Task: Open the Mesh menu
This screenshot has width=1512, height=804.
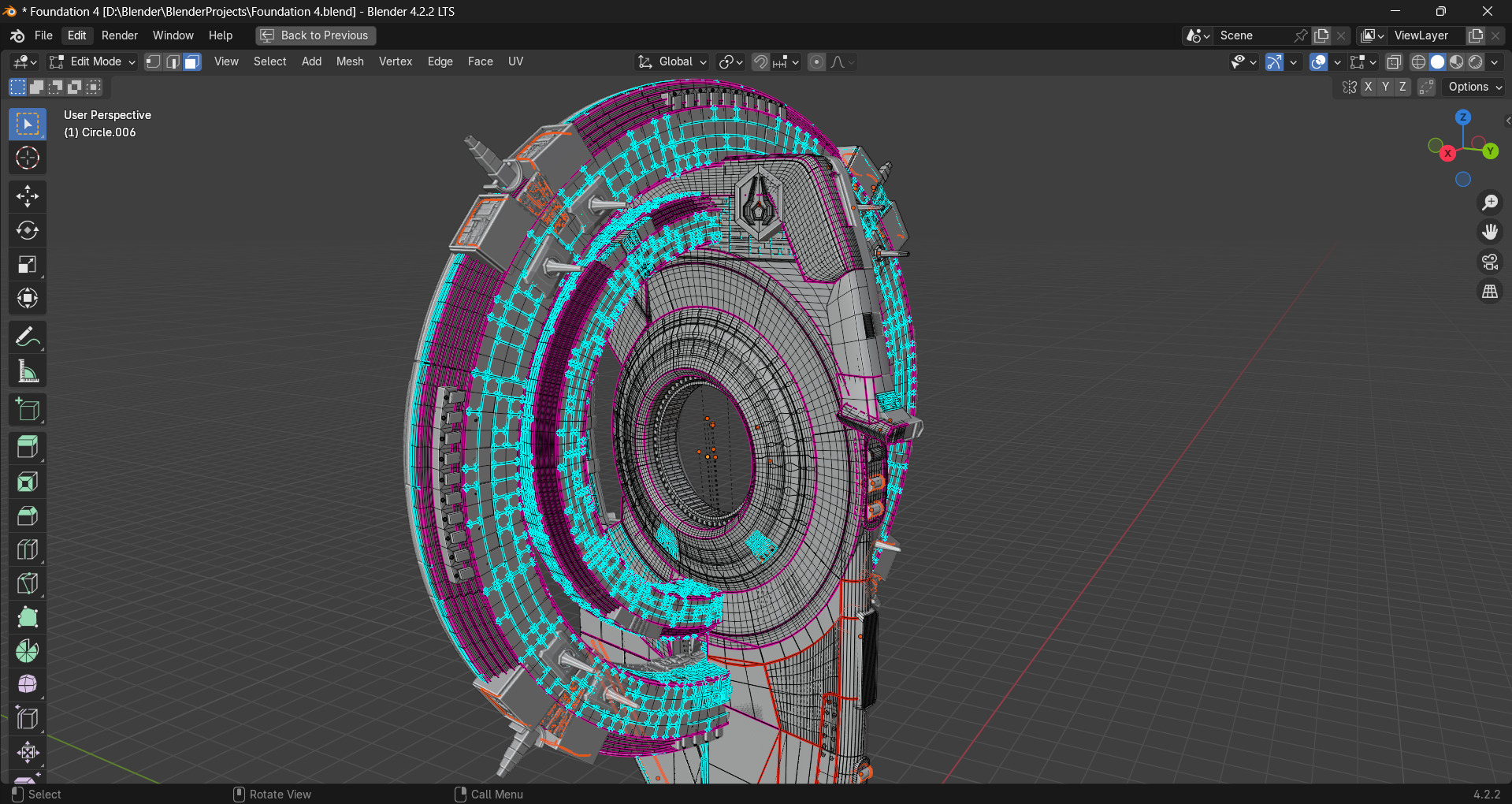Action: [x=350, y=61]
